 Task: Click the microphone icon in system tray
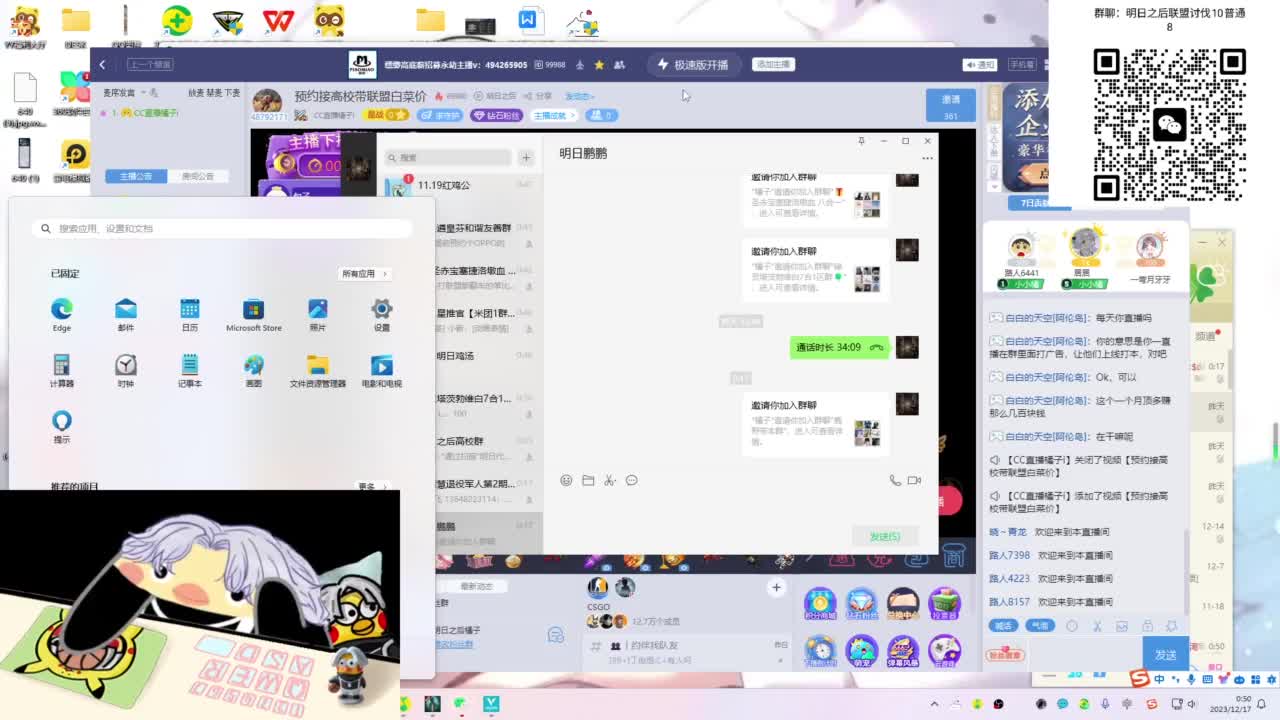click(1106, 704)
